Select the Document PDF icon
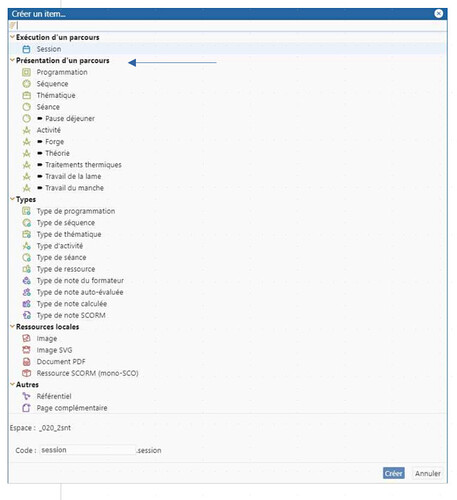This screenshot has height=500, width=457. tap(26, 362)
